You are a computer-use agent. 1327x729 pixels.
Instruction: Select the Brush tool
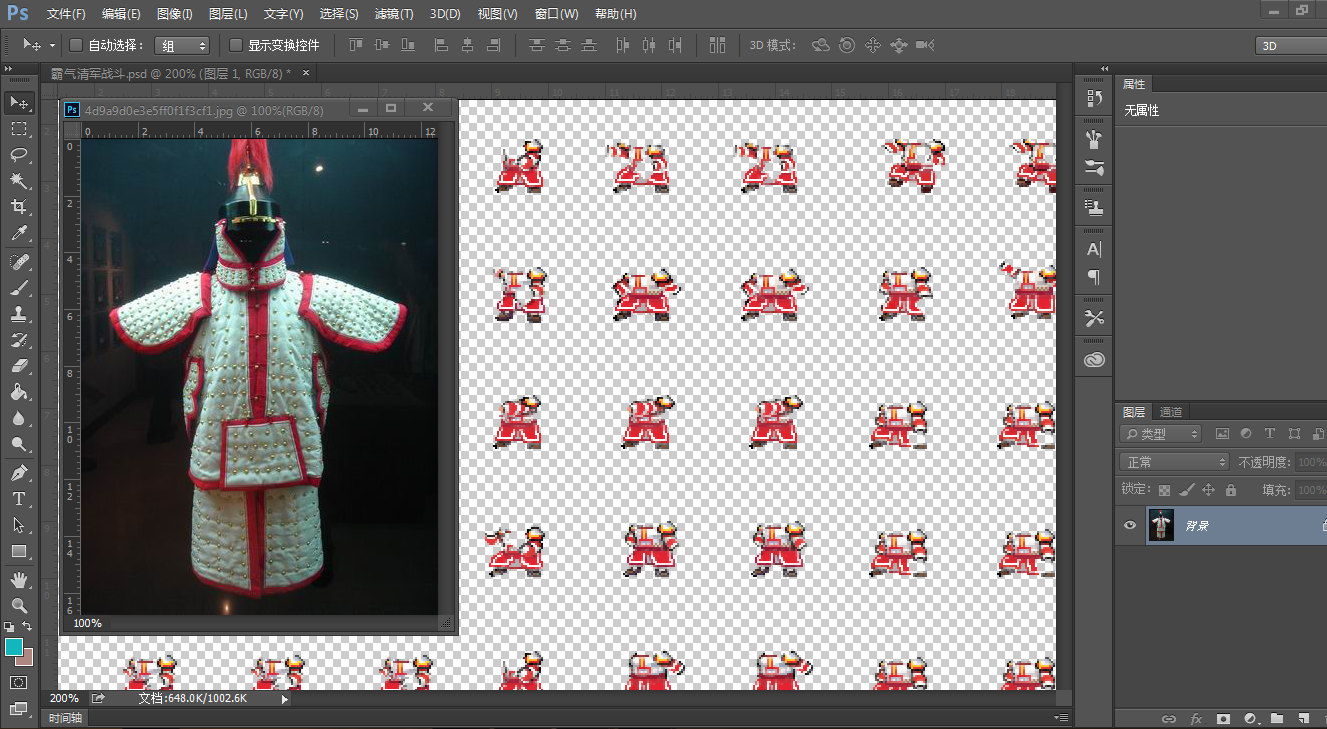click(19, 288)
